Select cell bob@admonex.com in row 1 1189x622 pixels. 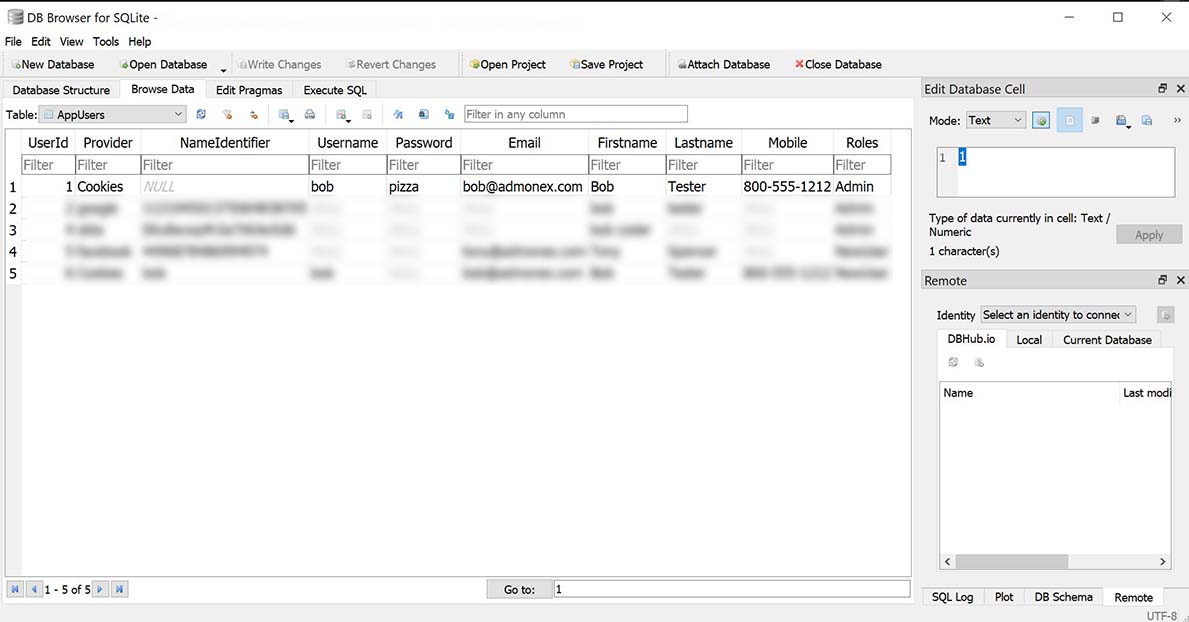[x=524, y=187]
